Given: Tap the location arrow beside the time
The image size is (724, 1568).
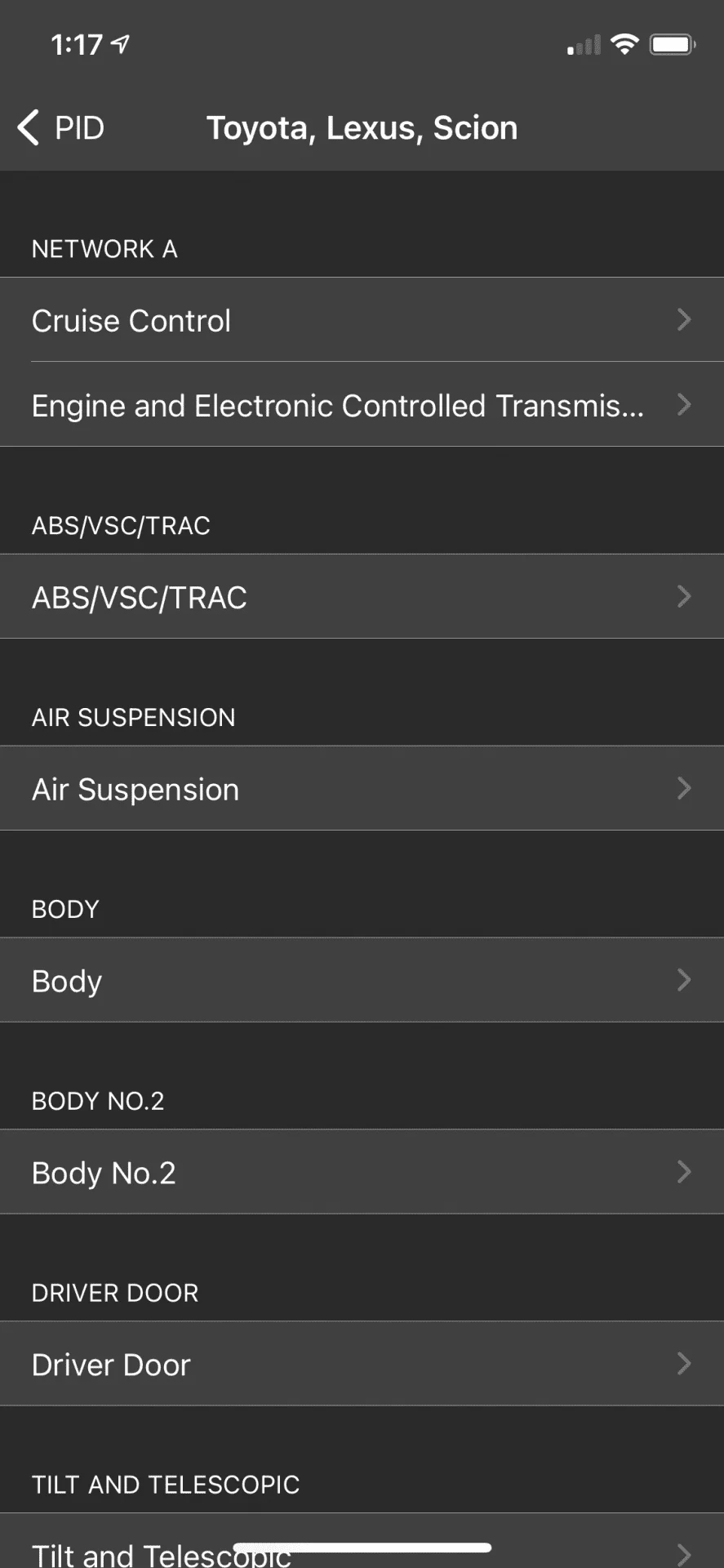Looking at the screenshot, I should [x=121, y=44].
